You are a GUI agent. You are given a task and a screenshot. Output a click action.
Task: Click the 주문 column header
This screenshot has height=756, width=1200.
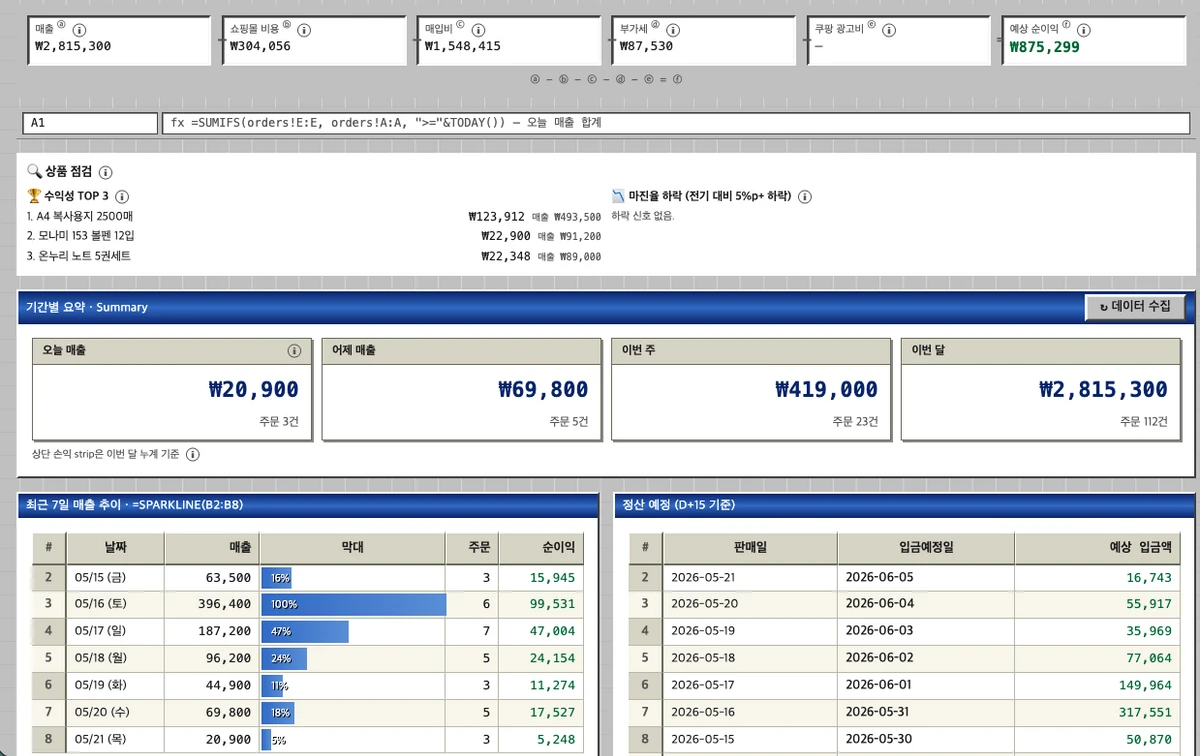pyautogui.click(x=473, y=548)
